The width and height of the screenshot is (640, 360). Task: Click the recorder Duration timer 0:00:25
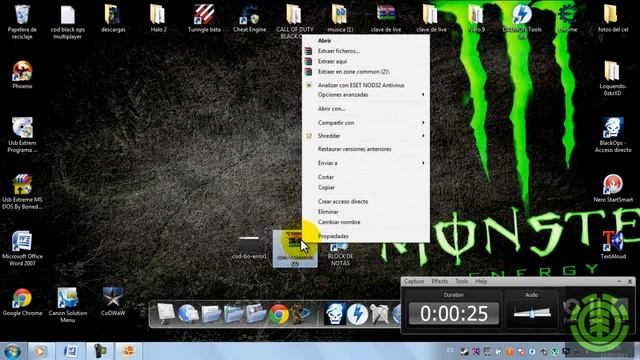(x=454, y=313)
